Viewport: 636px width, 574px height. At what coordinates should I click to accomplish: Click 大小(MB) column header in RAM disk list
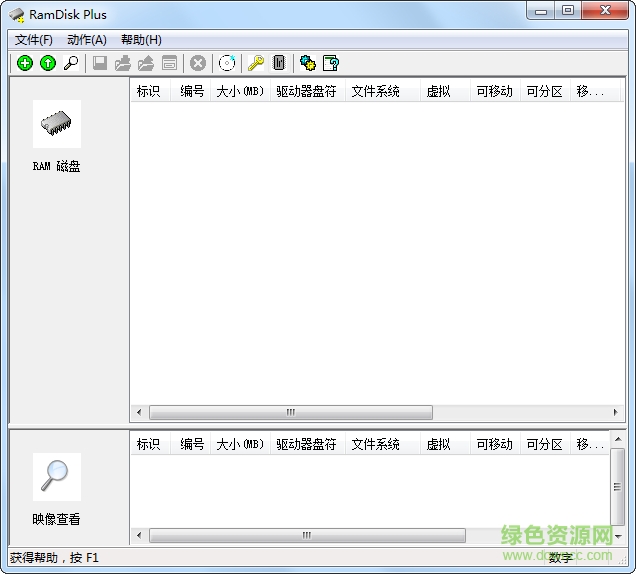tap(241, 91)
